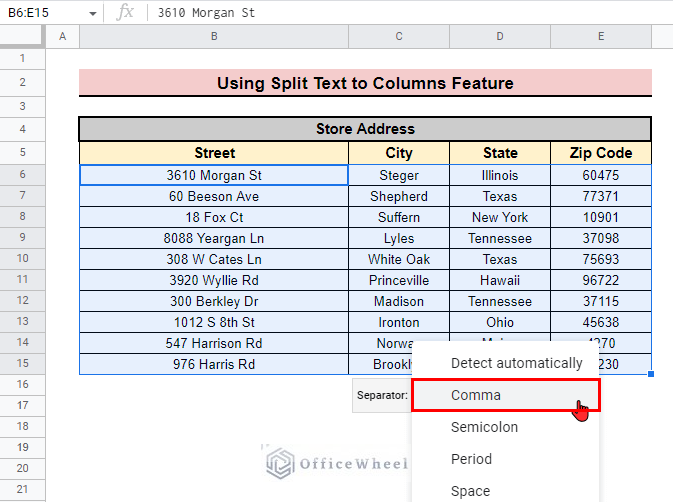Click the formula bar with 3610 Morgan St
Image resolution: width=673 pixels, height=502 pixels.
point(410,13)
